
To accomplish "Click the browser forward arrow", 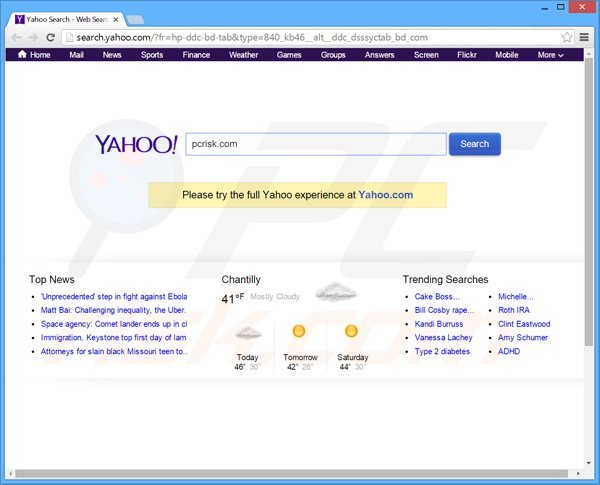I will point(33,38).
